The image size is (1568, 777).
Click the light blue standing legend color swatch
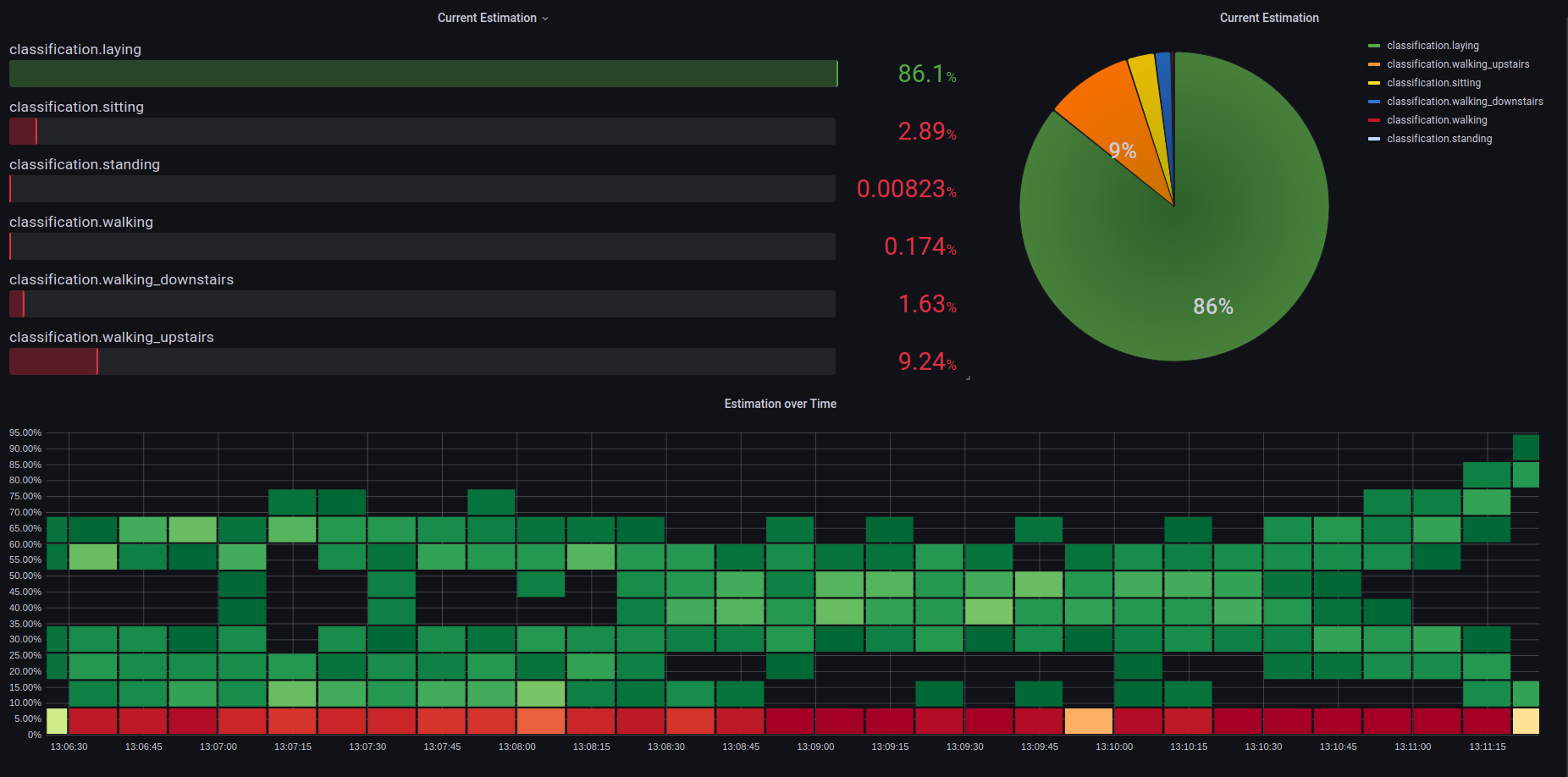pyautogui.click(x=1374, y=139)
